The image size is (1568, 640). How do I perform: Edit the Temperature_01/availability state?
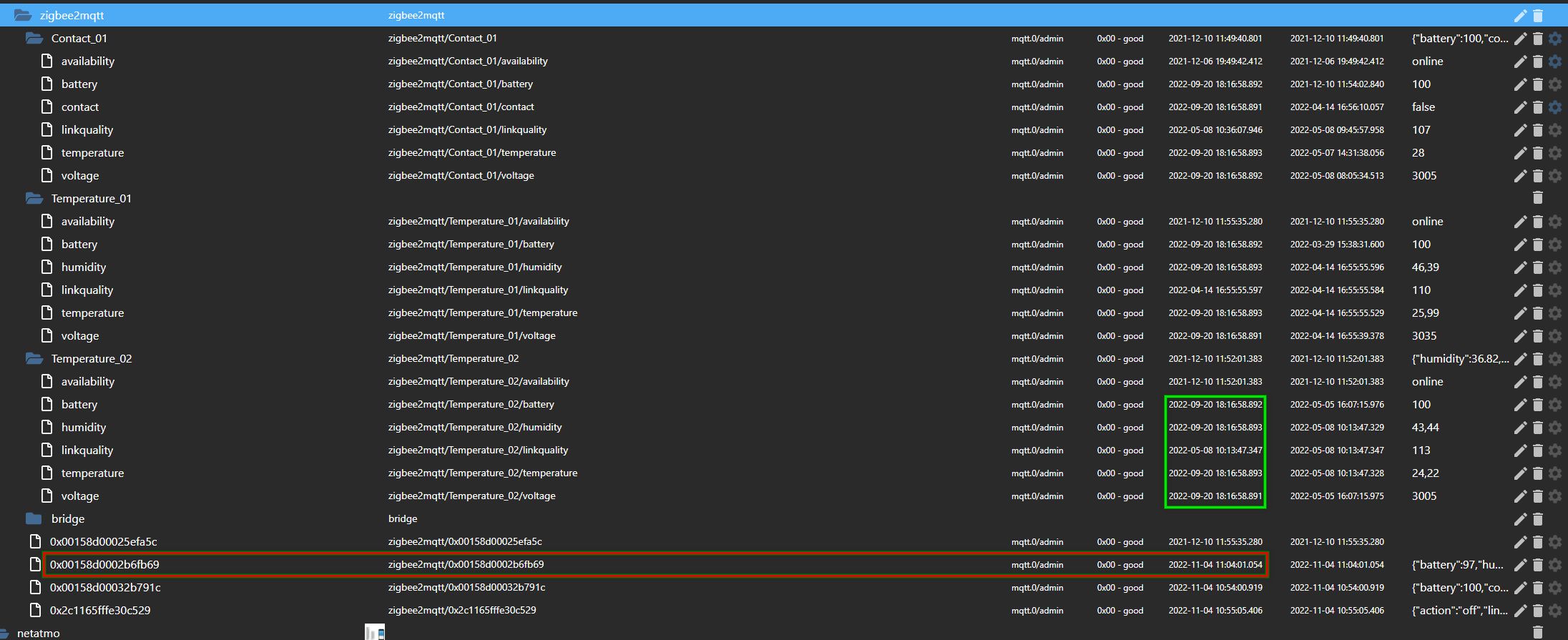click(x=1520, y=222)
